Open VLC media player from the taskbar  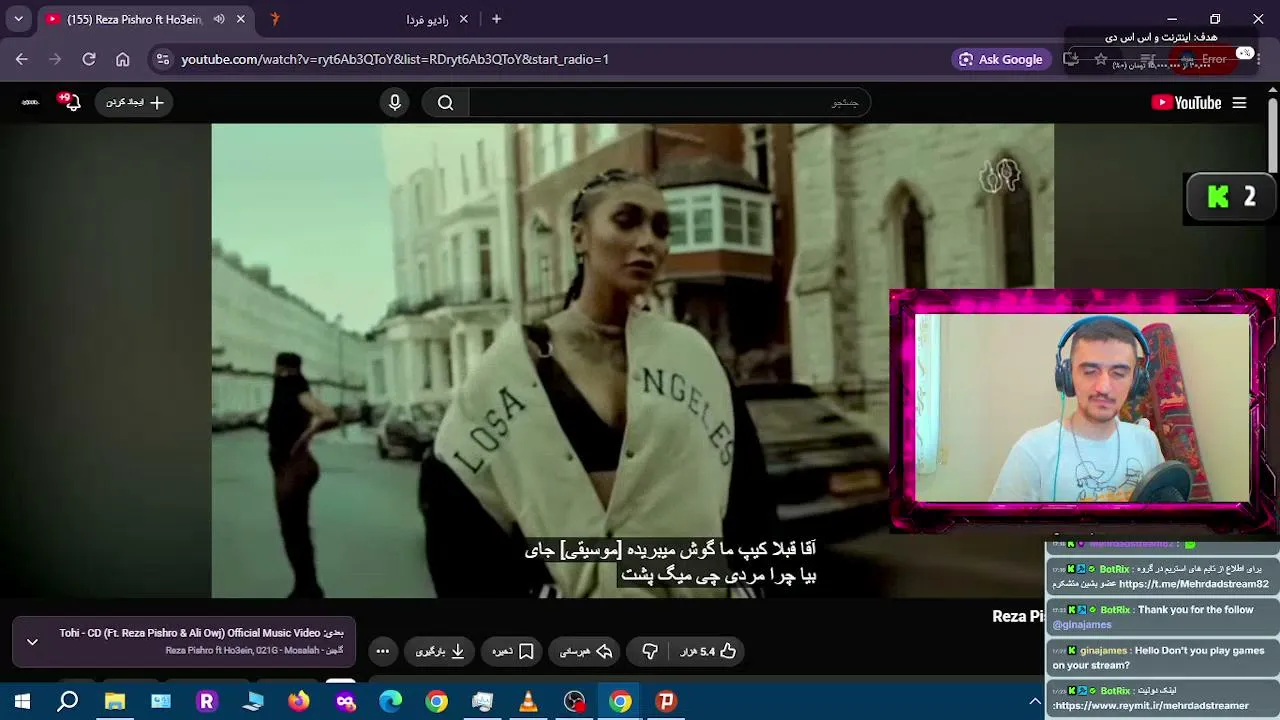(528, 701)
